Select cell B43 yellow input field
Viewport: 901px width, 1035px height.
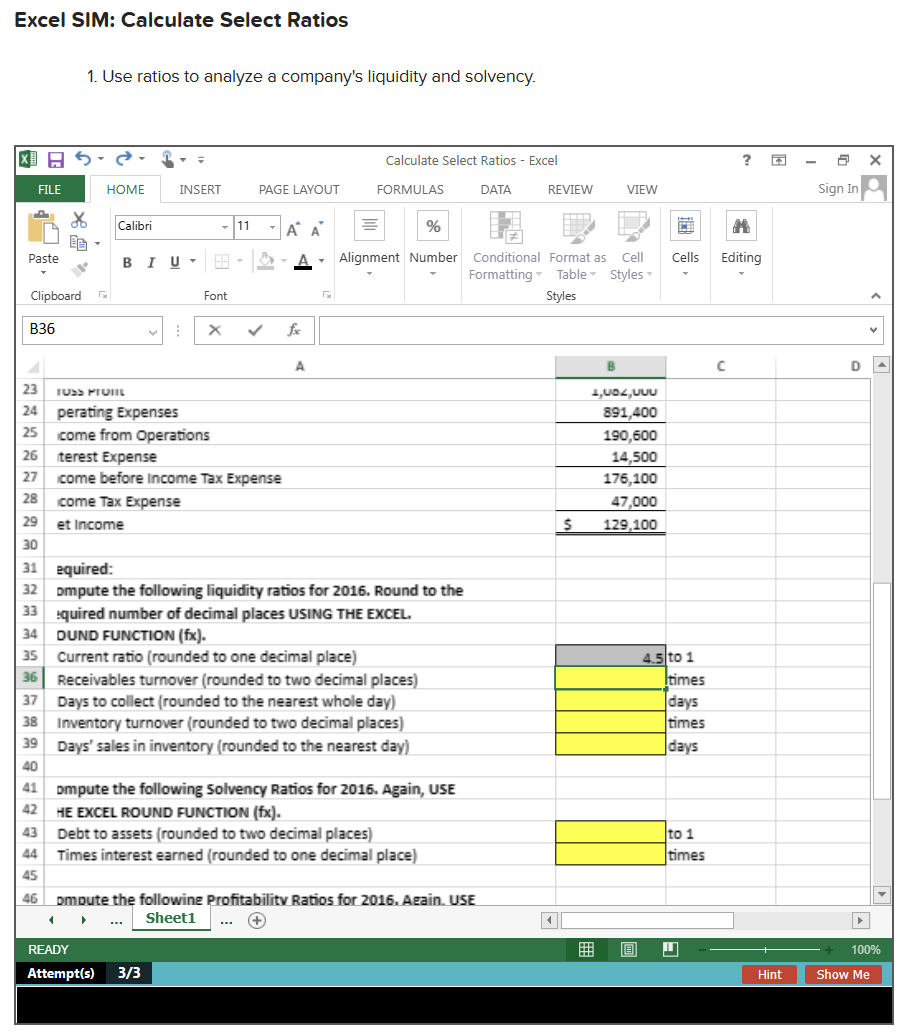pos(610,833)
